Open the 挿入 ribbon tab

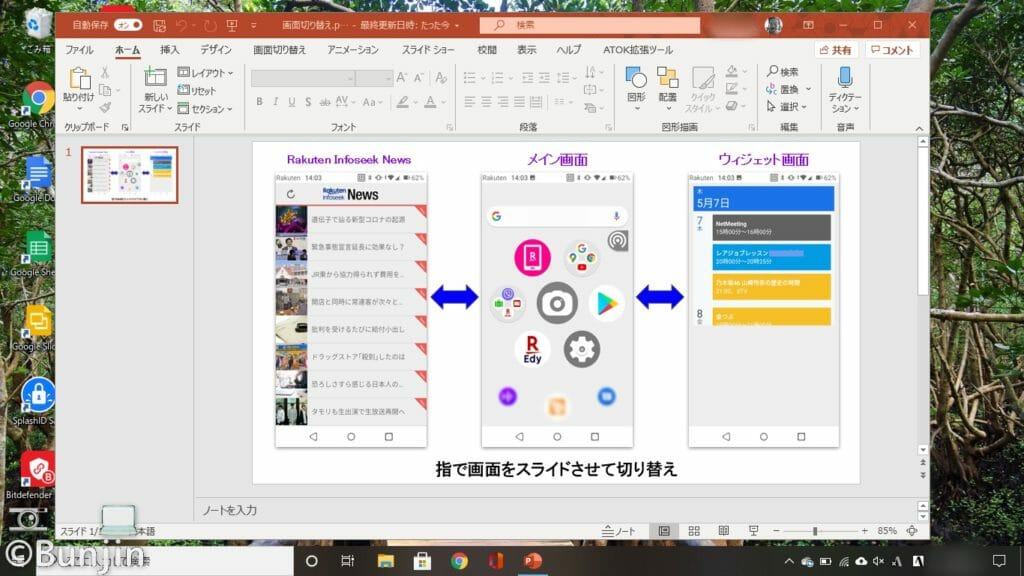pyautogui.click(x=169, y=50)
